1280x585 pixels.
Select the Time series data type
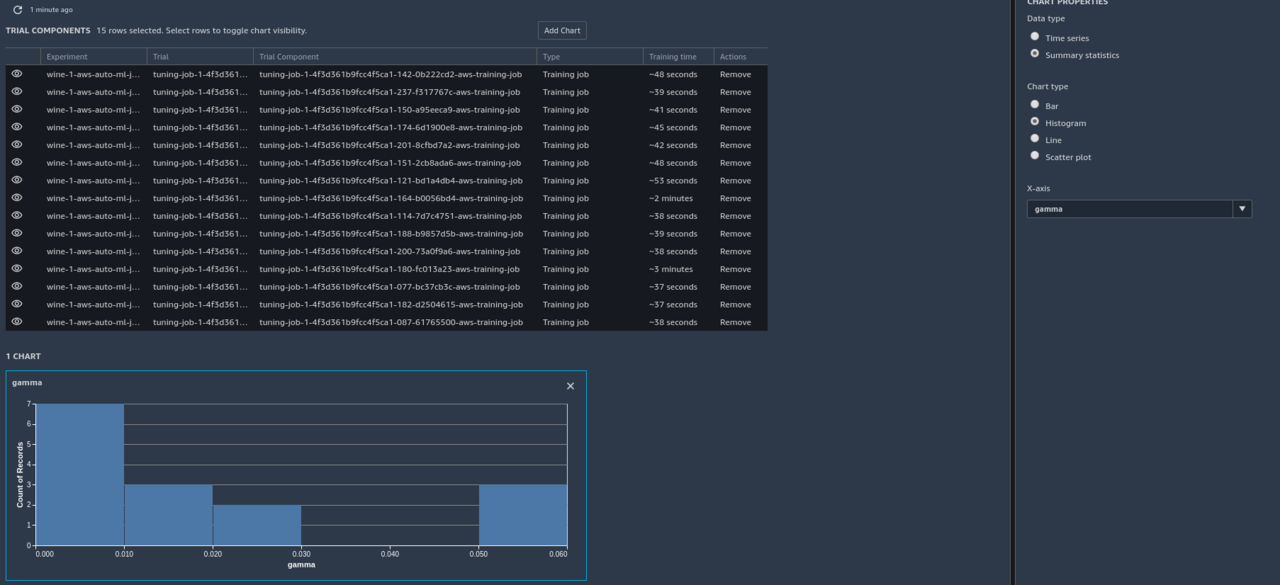point(1034,35)
